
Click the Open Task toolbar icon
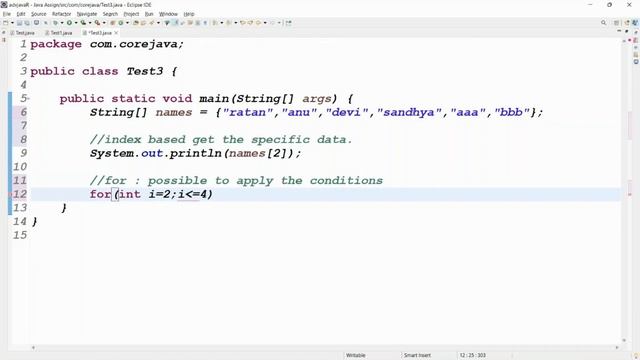pos(143,23)
